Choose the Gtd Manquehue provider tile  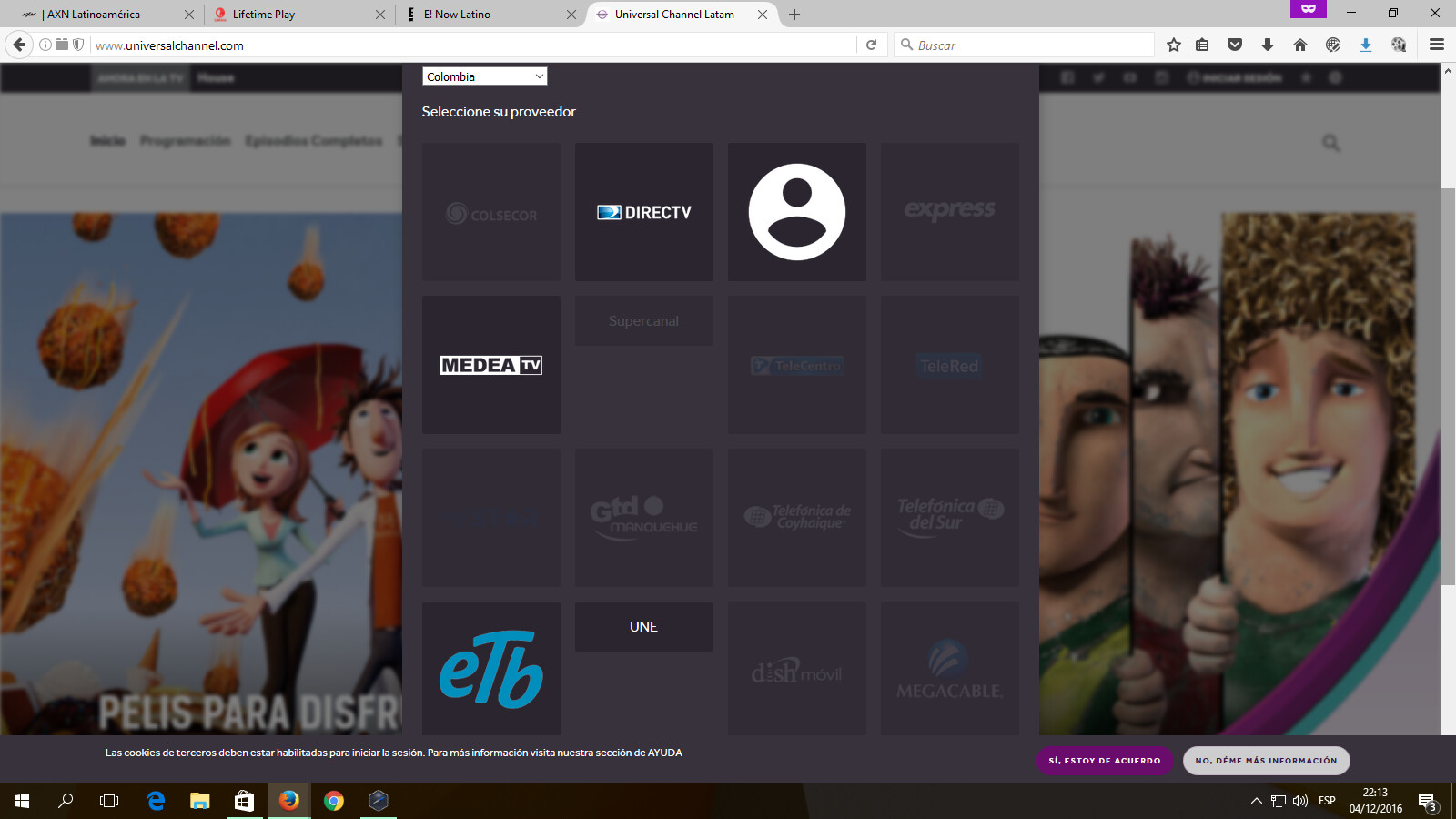pyautogui.click(x=644, y=518)
